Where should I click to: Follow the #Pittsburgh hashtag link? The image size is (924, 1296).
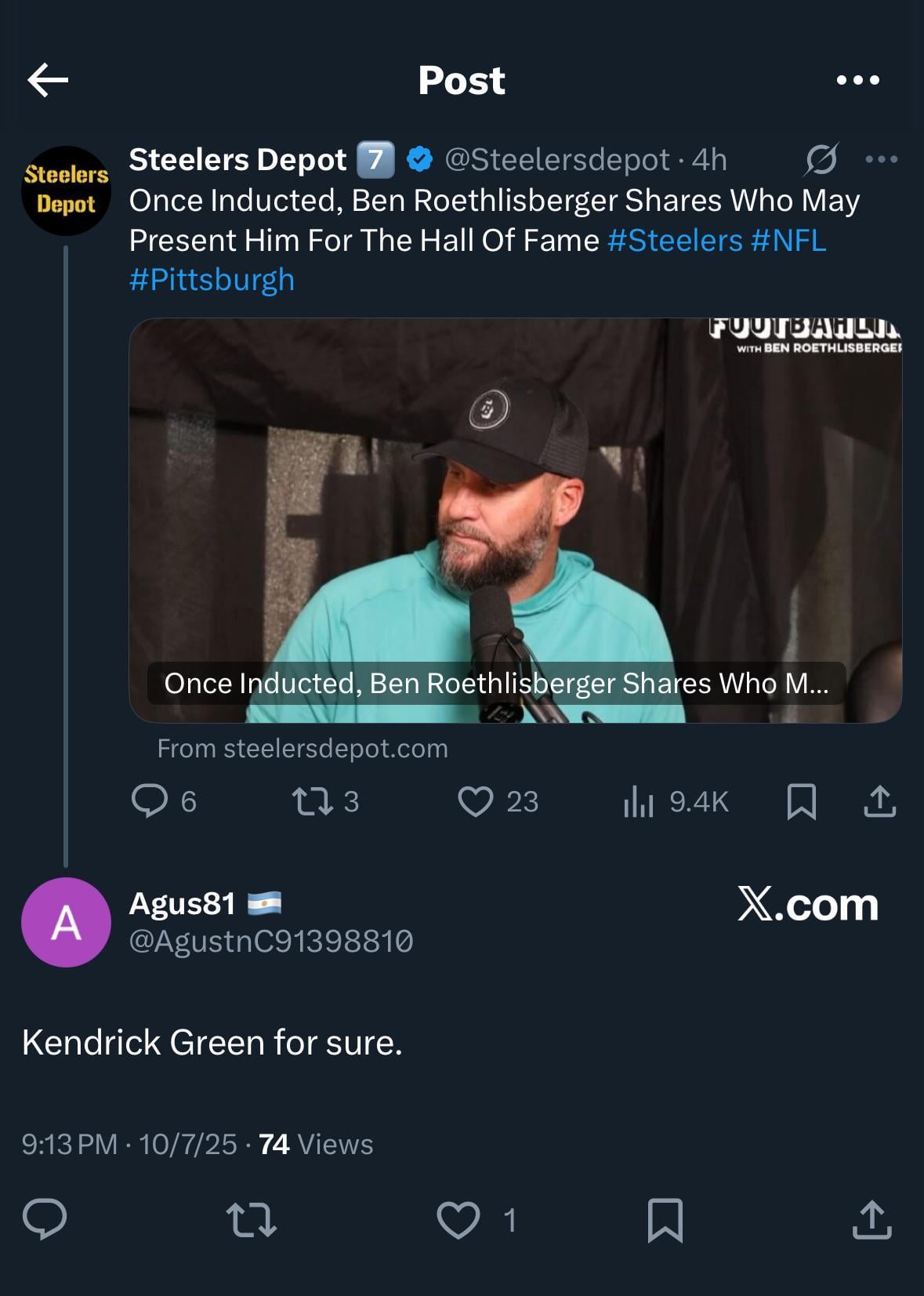click(212, 280)
